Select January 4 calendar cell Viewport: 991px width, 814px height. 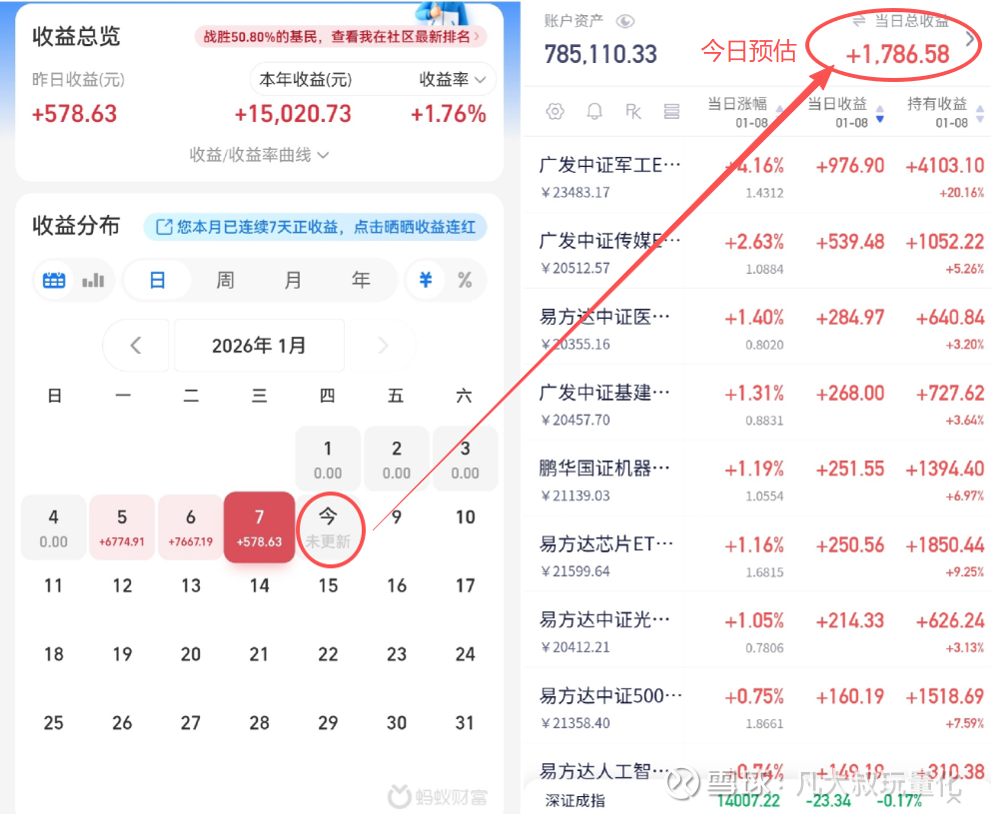coord(53,527)
